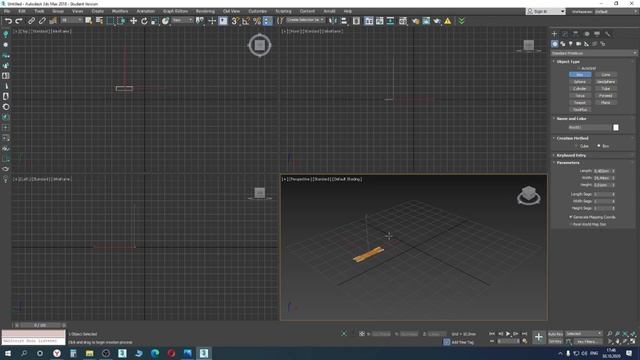Image resolution: width=640 pixels, height=360 pixels.
Task: Open the Edit menu
Action: pos(22,11)
